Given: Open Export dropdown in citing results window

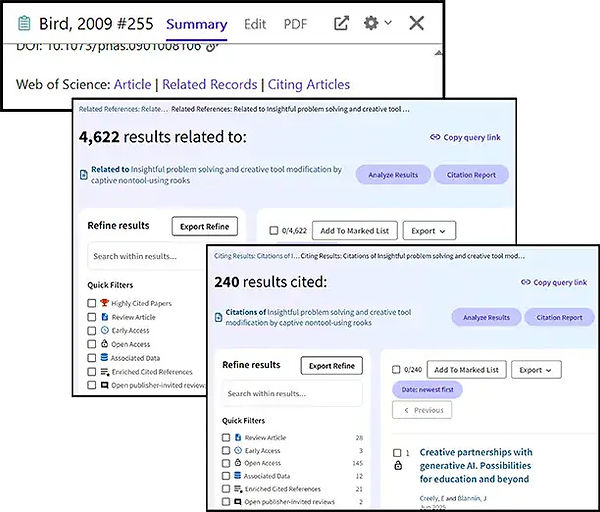Looking at the screenshot, I should click(x=536, y=370).
